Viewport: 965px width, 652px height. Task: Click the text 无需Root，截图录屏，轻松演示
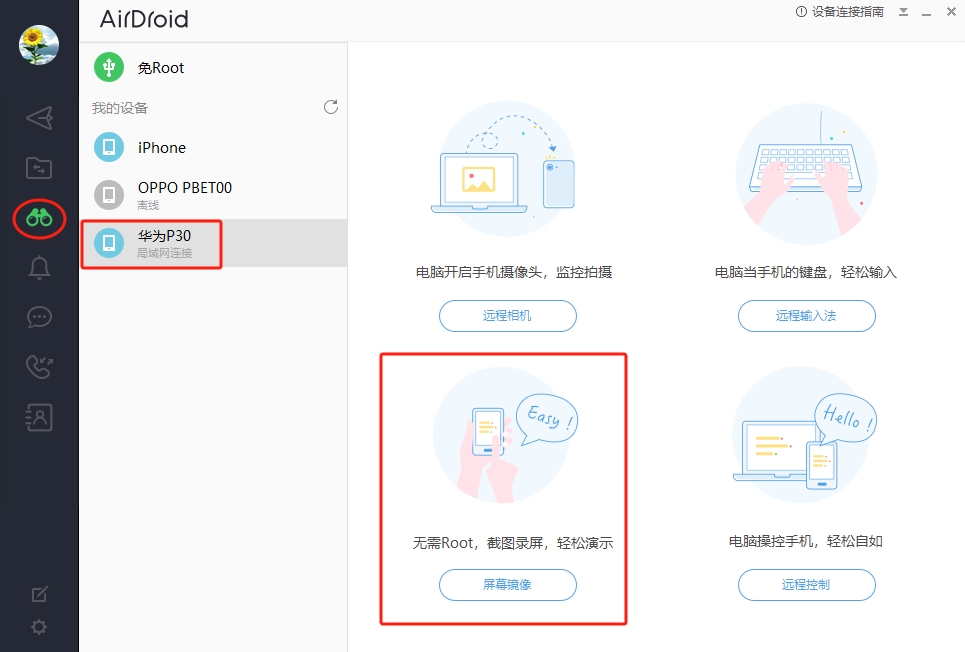(513, 543)
